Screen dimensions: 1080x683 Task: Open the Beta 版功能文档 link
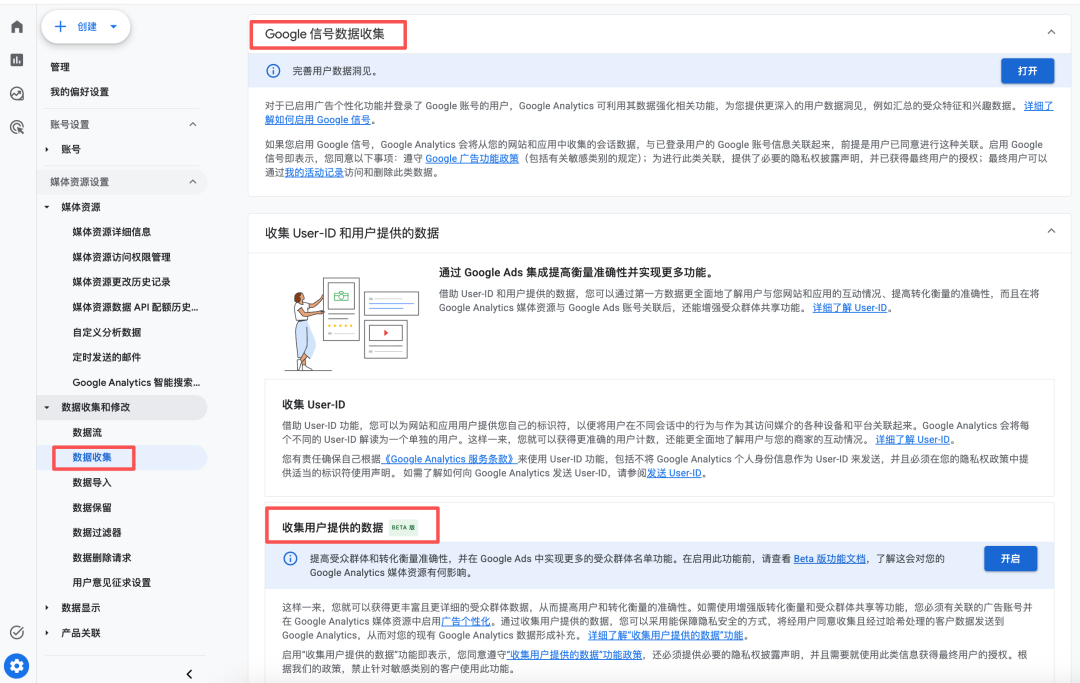coord(829,558)
